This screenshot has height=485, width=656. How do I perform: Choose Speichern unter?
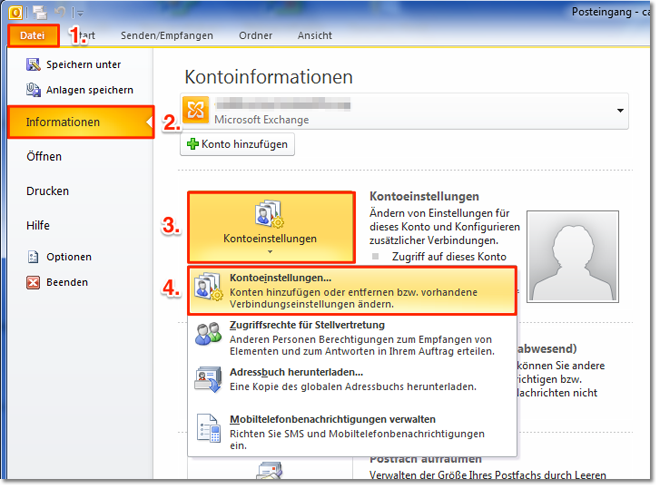[74, 64]
